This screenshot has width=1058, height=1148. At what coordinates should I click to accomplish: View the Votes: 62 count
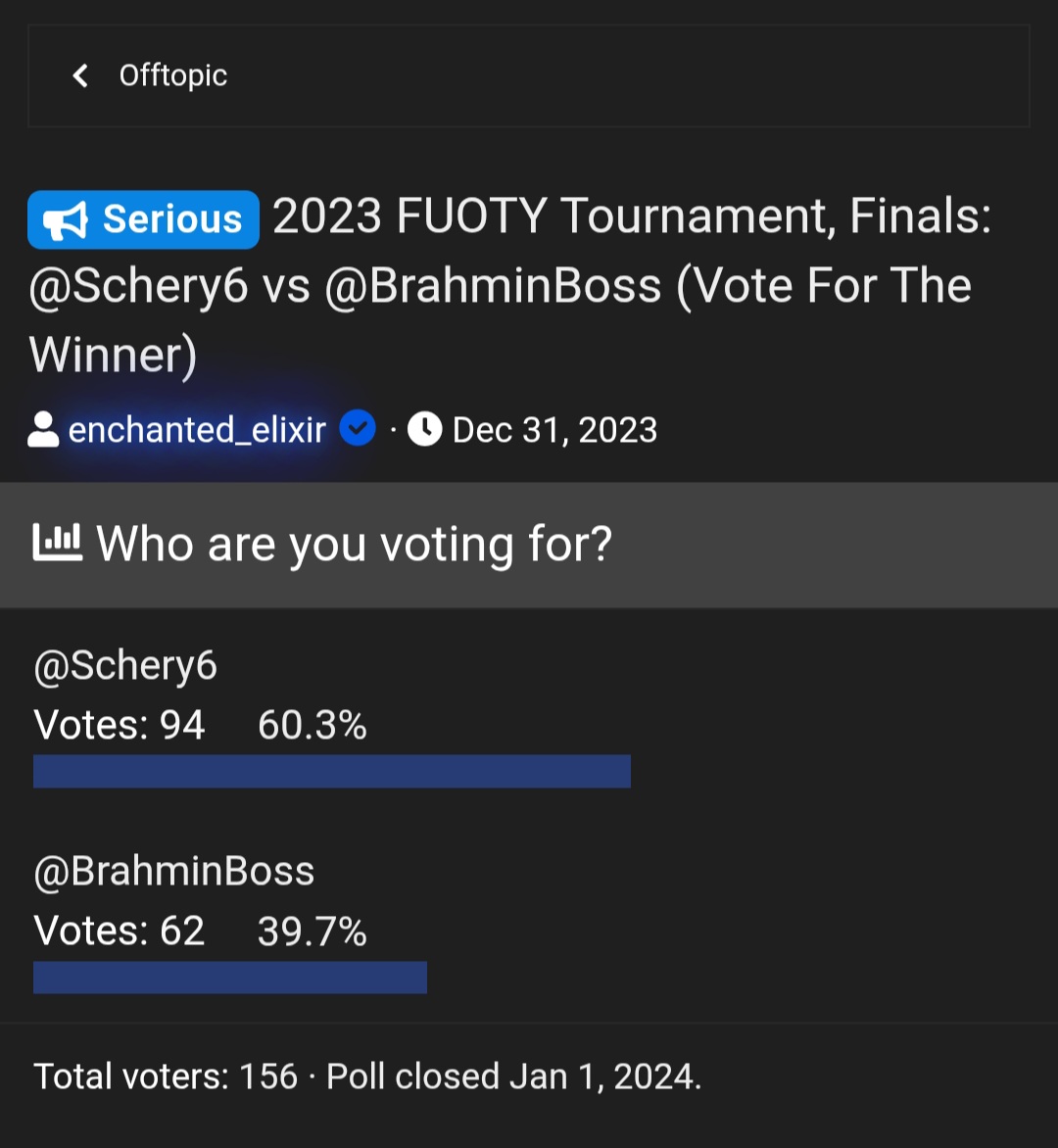click(120, 932)
